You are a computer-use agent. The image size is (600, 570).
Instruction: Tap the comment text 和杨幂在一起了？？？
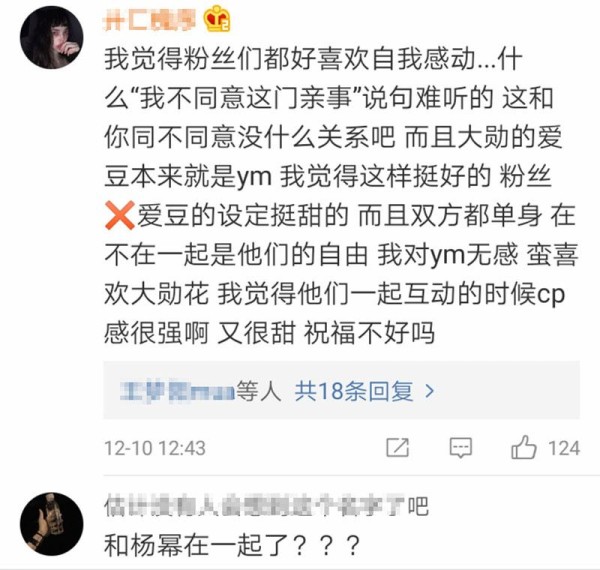point(232,546)
